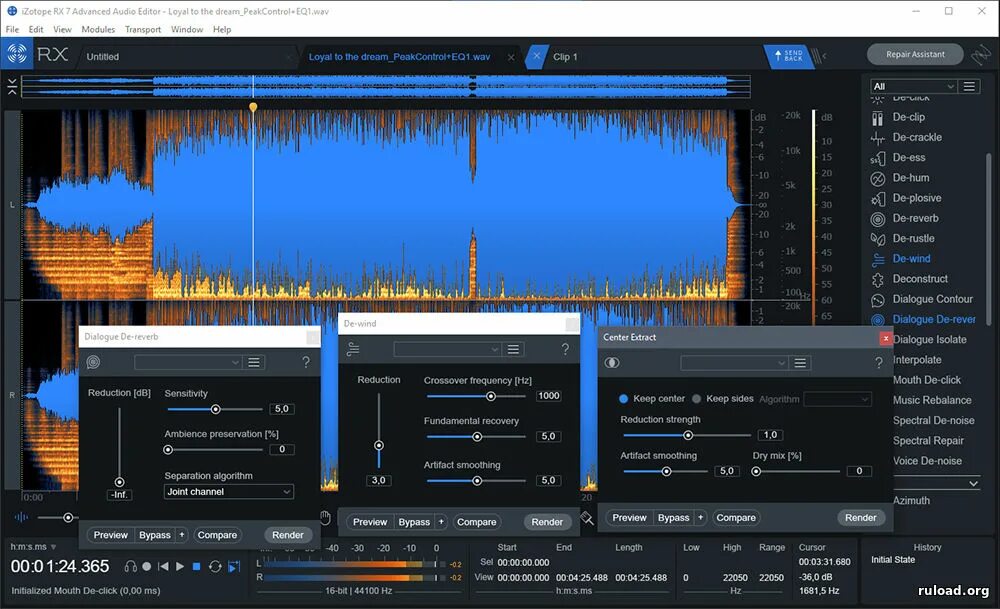This screenshot has height=609, width=1000.
Task: Select the grab hand tool icon
Action: (x=325, y=518)
